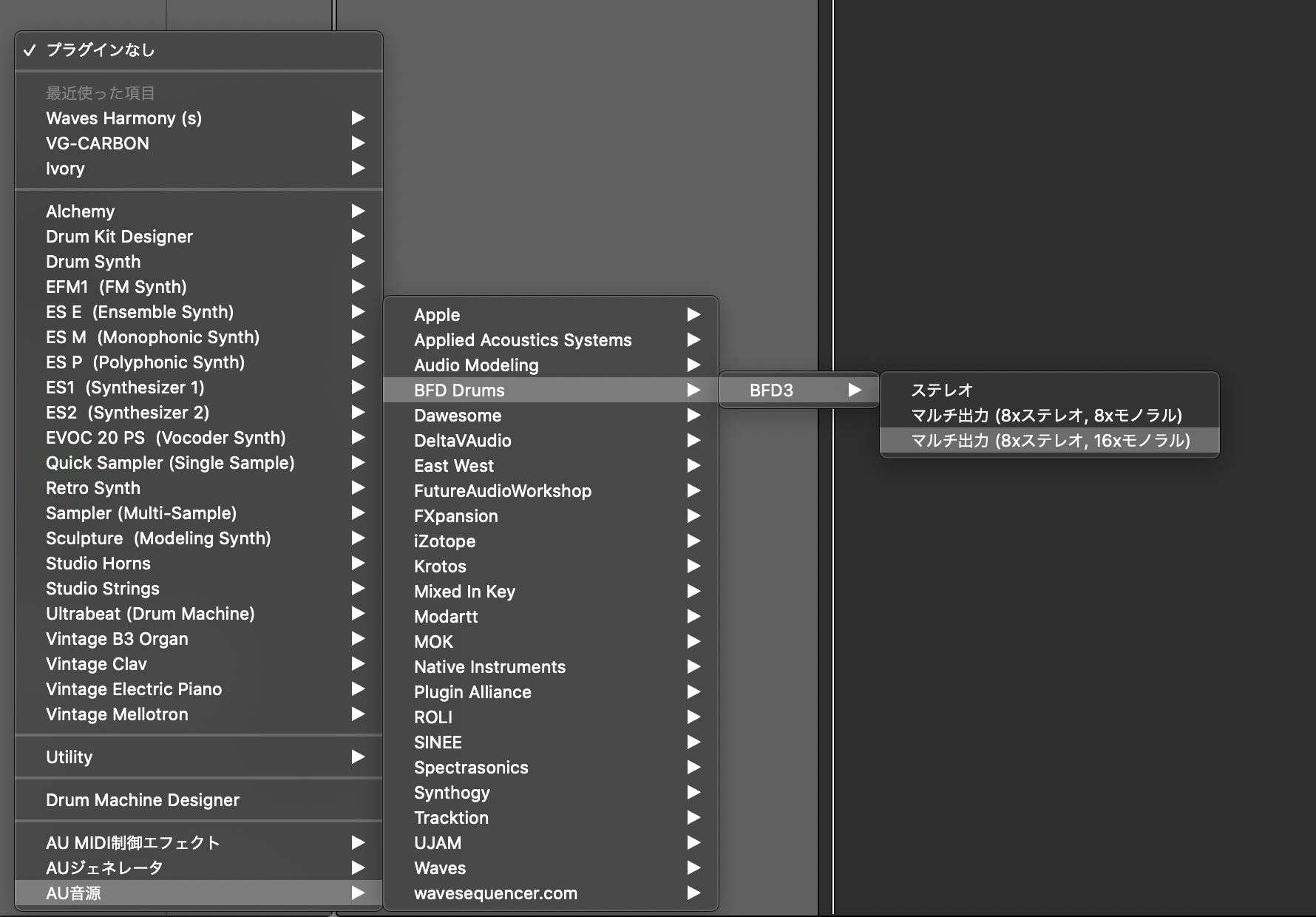Pick Retro Synth instrument

(x=198, y=488)
